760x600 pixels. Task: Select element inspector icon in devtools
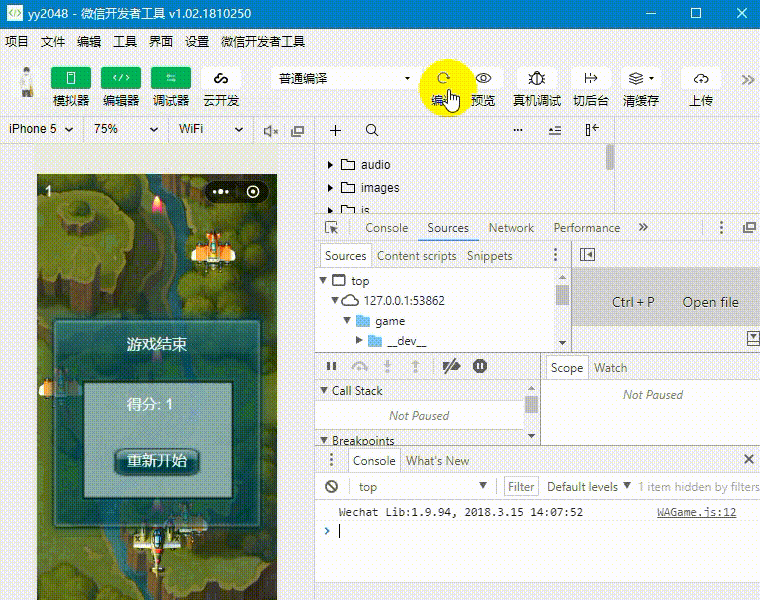(x=332, y=227)
